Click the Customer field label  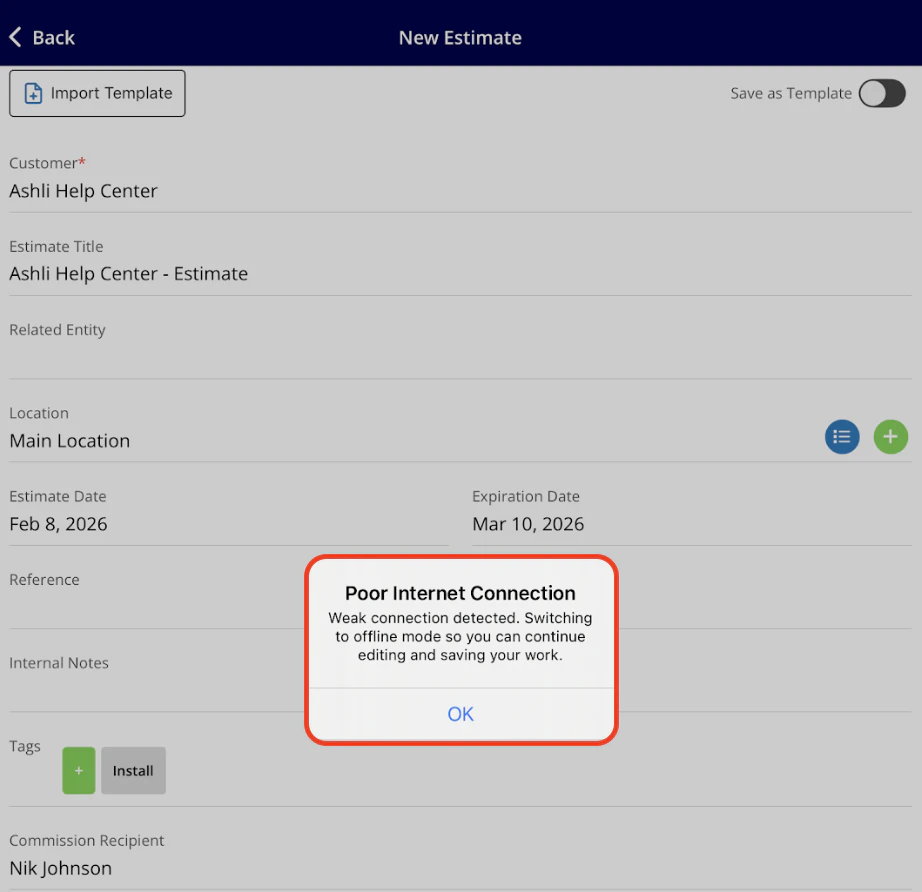[48, 163]
